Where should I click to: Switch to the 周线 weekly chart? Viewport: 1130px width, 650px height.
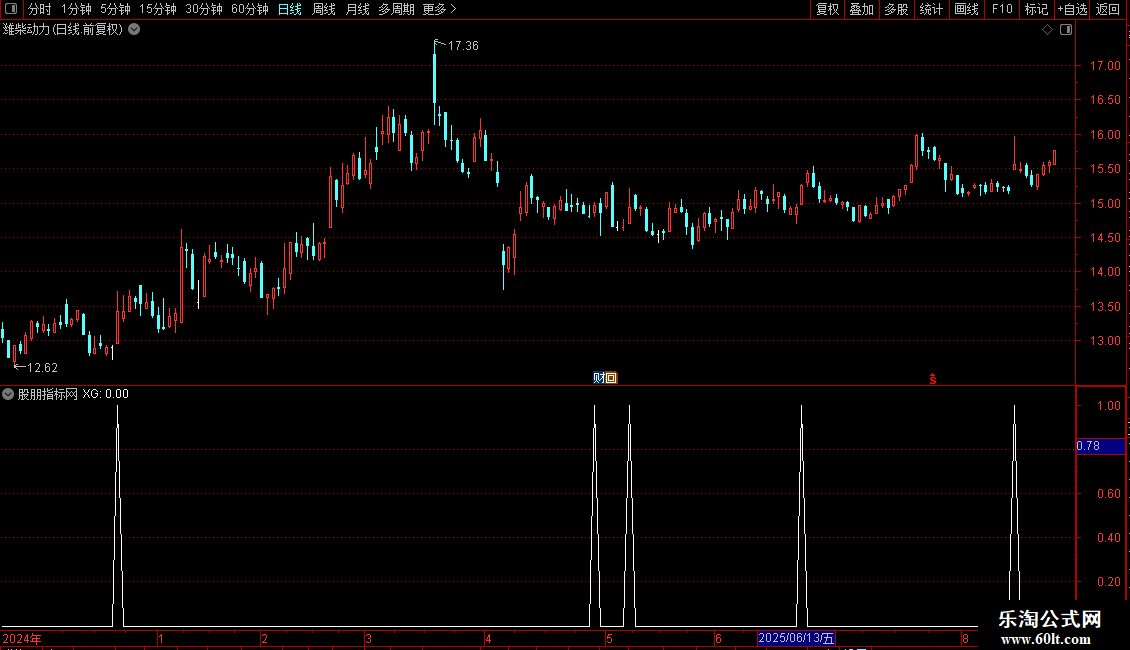[324, 9]
